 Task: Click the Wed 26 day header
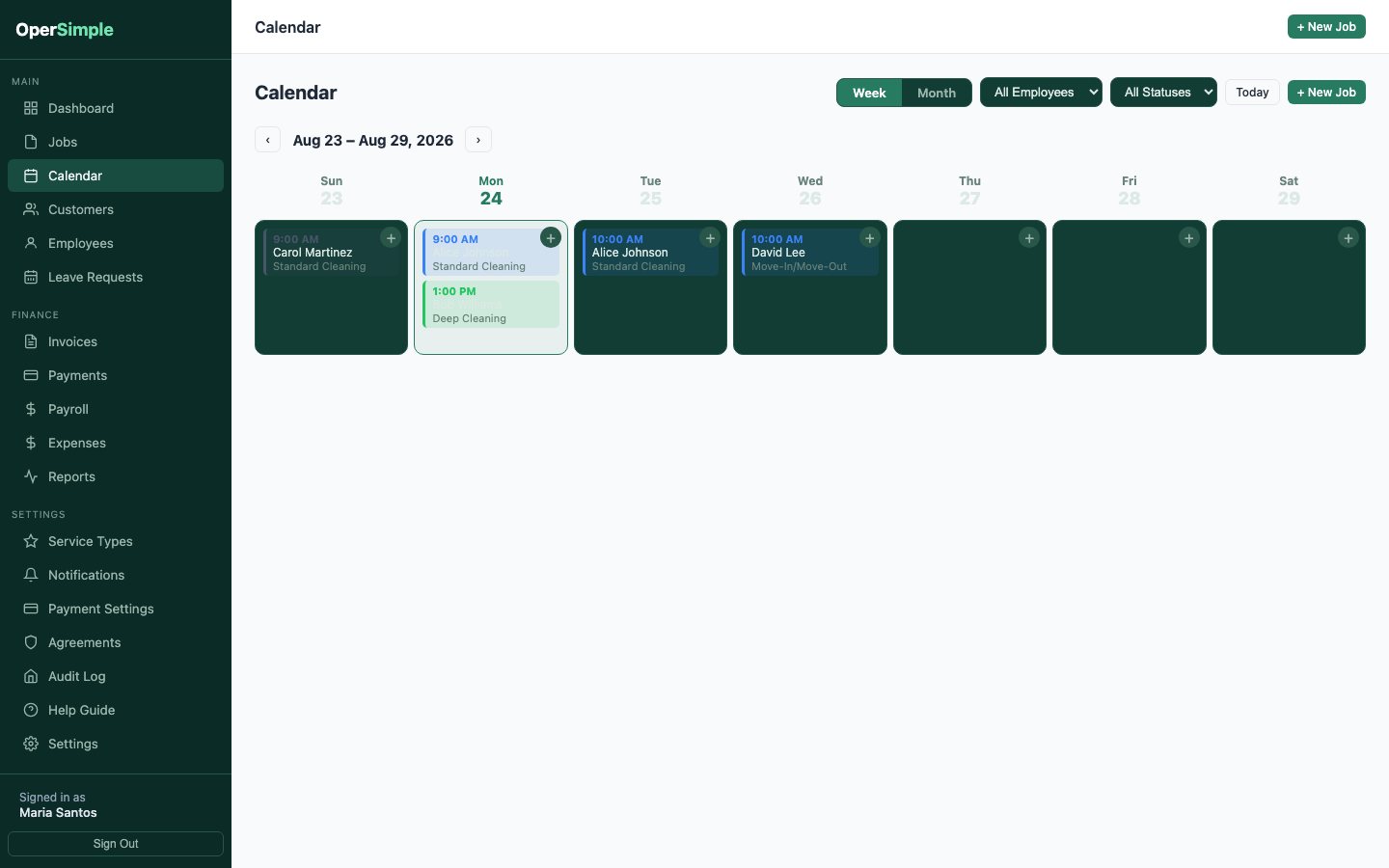(810, 191)
